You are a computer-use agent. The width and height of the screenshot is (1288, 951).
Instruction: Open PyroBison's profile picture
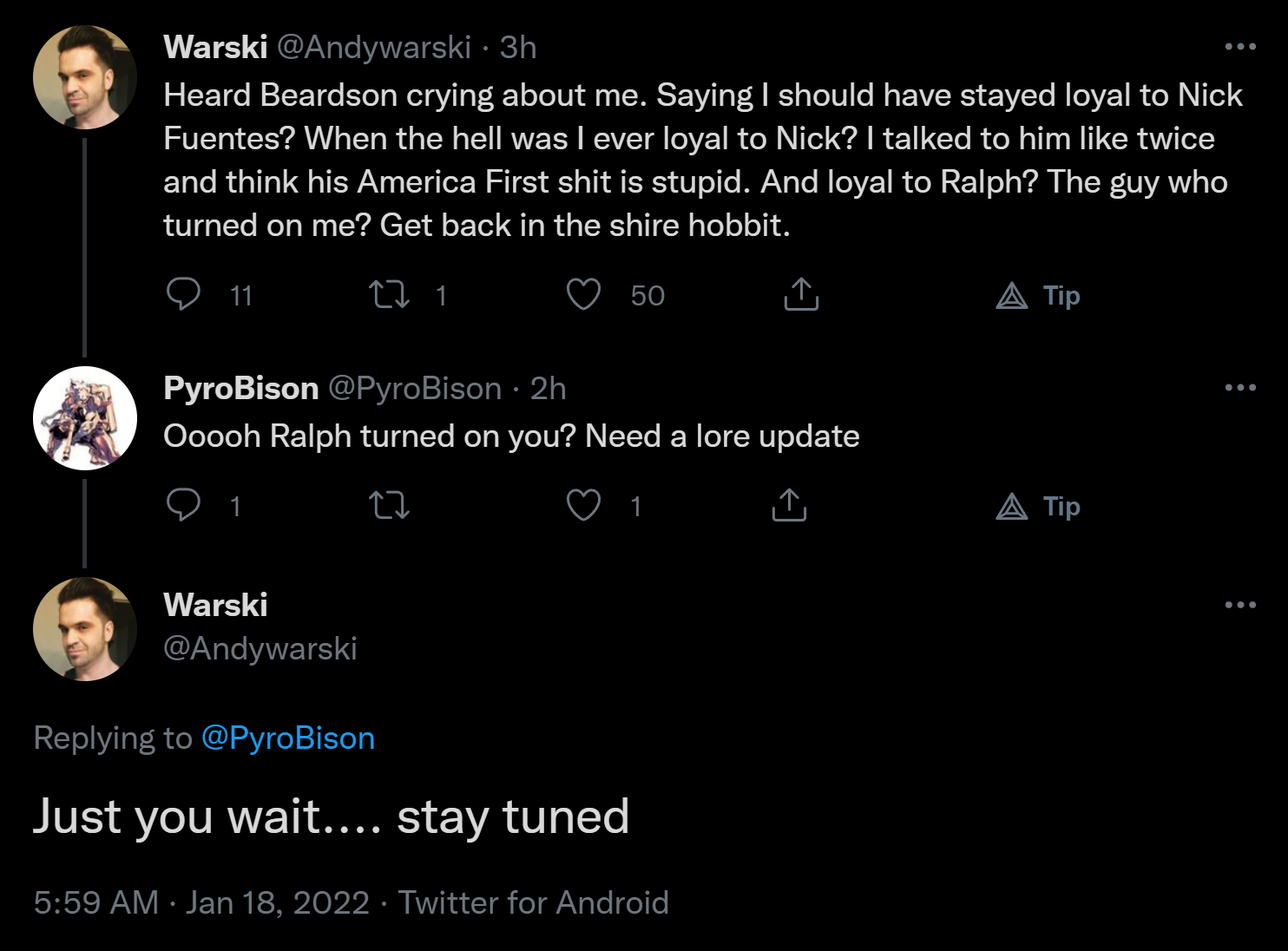tap(84, 418)
